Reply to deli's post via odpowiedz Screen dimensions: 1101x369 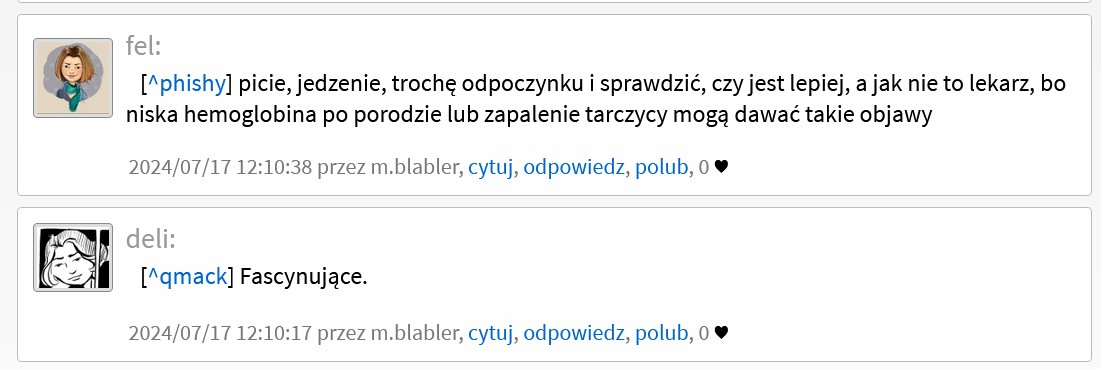pos(573,333)
